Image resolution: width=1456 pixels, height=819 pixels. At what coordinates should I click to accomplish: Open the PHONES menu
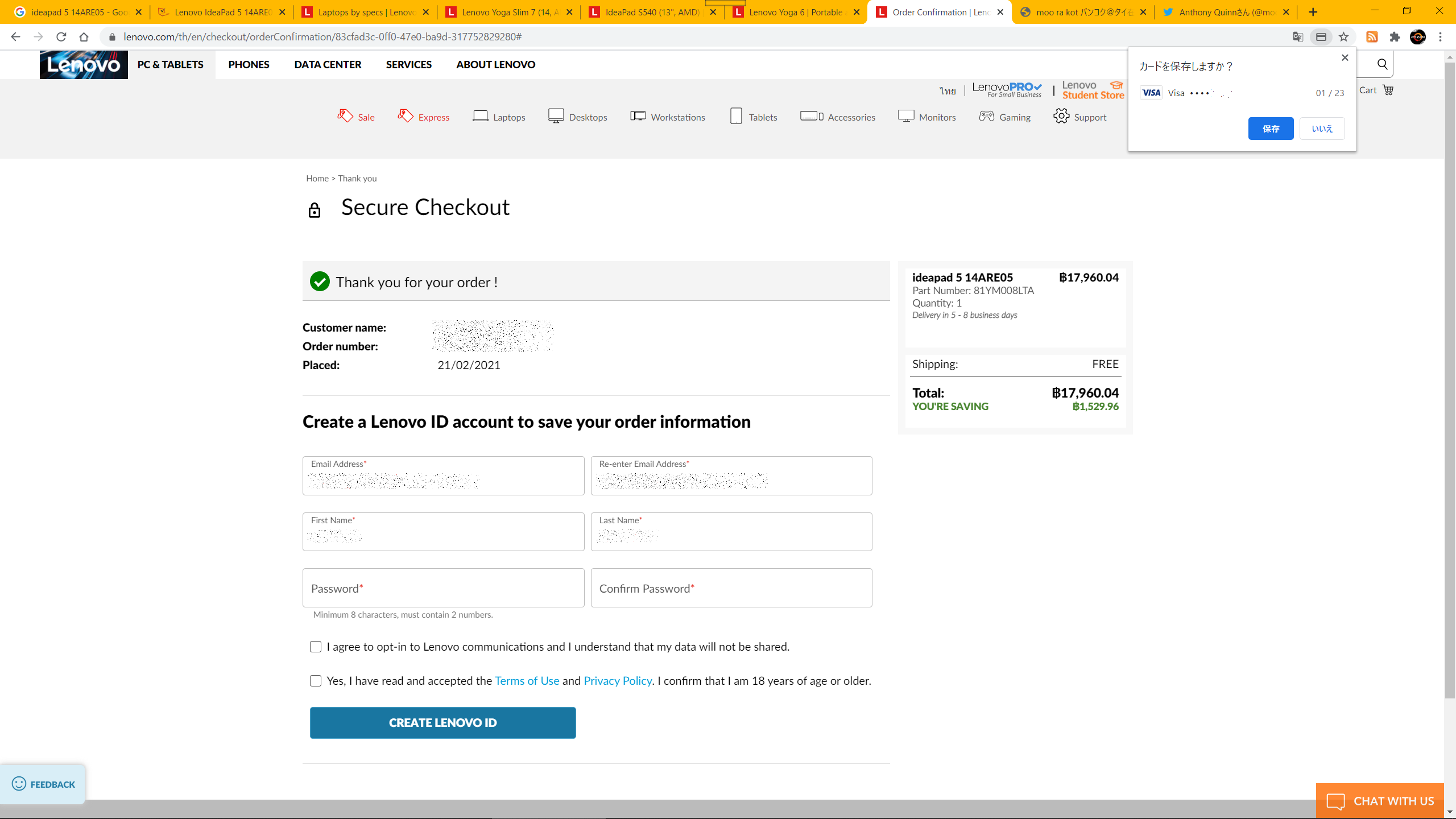click(249, 64)
